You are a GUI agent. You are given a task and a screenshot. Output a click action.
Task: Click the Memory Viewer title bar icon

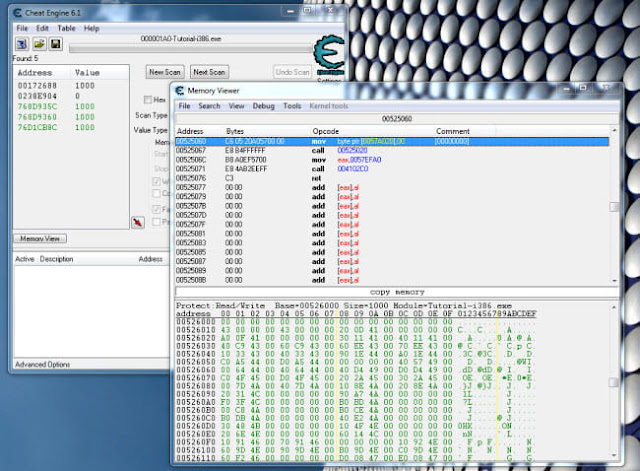(180, 90)
